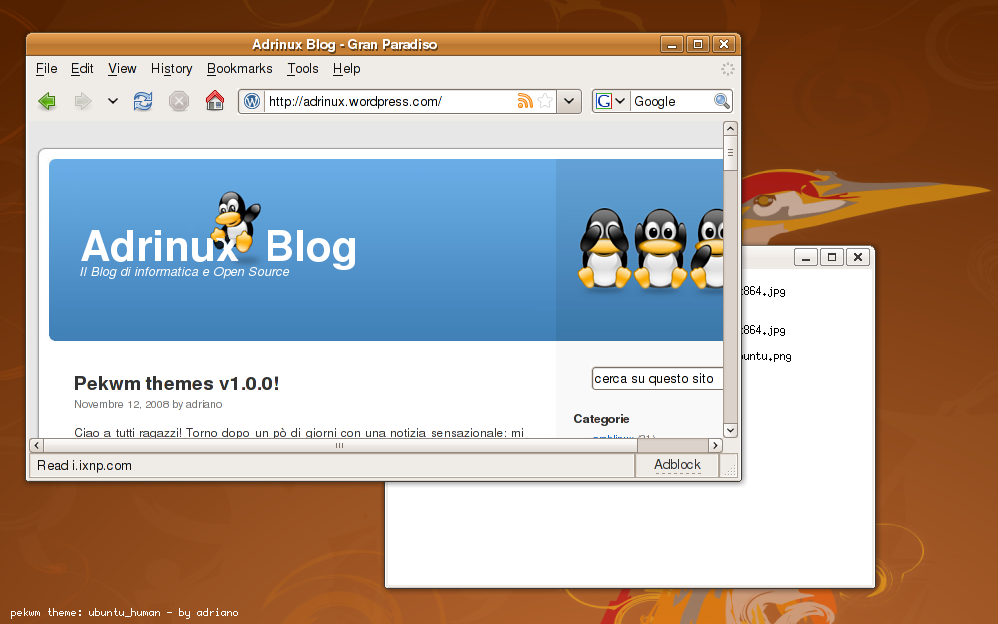Screen dimensions: 998x624
Task: Open the View menu
Action: (x=122, y=68)
